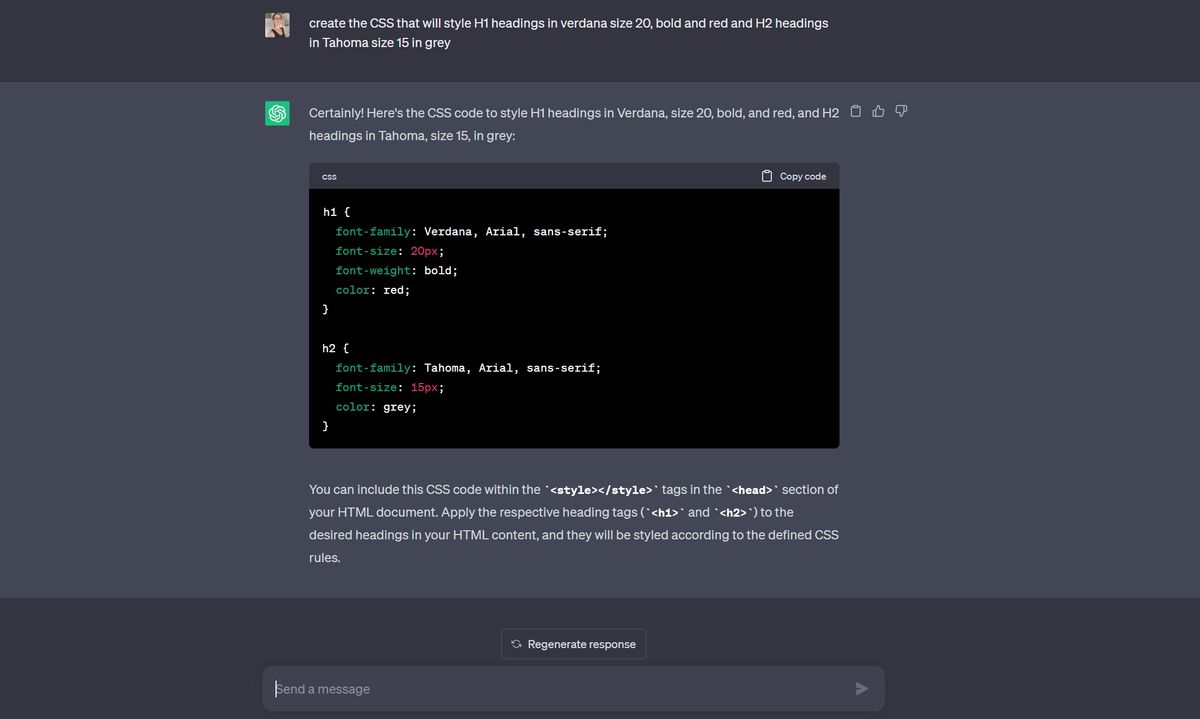
Task: Click the Regenerate response button
Action: [x=573, y=644]
